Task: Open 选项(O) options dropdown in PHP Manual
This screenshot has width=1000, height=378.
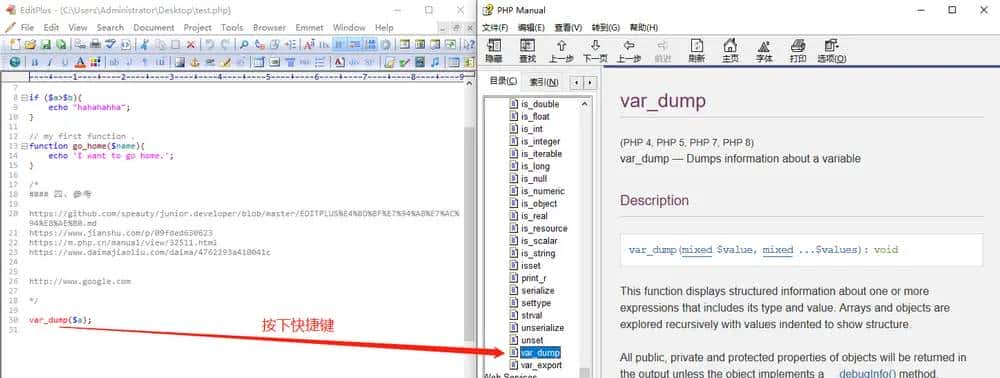Action: click(x=832, y=51)
